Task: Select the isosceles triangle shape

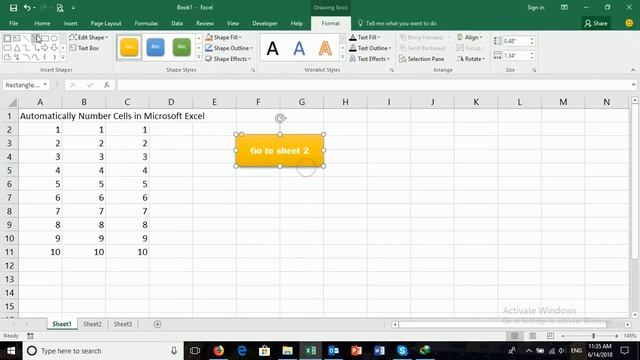Action: [x=17, y=48]
